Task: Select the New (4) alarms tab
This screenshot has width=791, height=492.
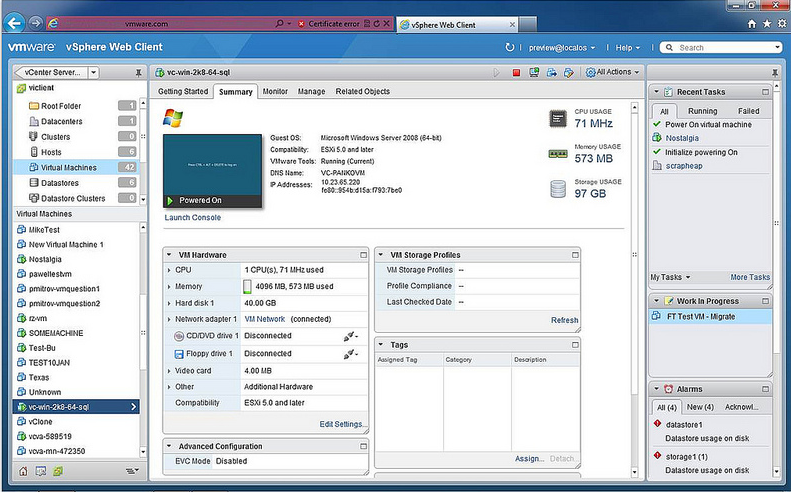Action: click(x=700, y=407)
